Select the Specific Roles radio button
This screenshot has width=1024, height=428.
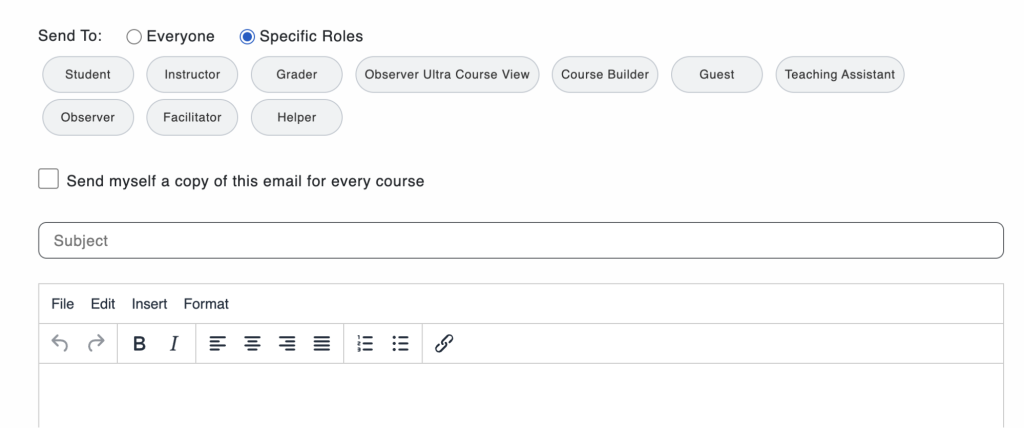[x=247, y=37]
